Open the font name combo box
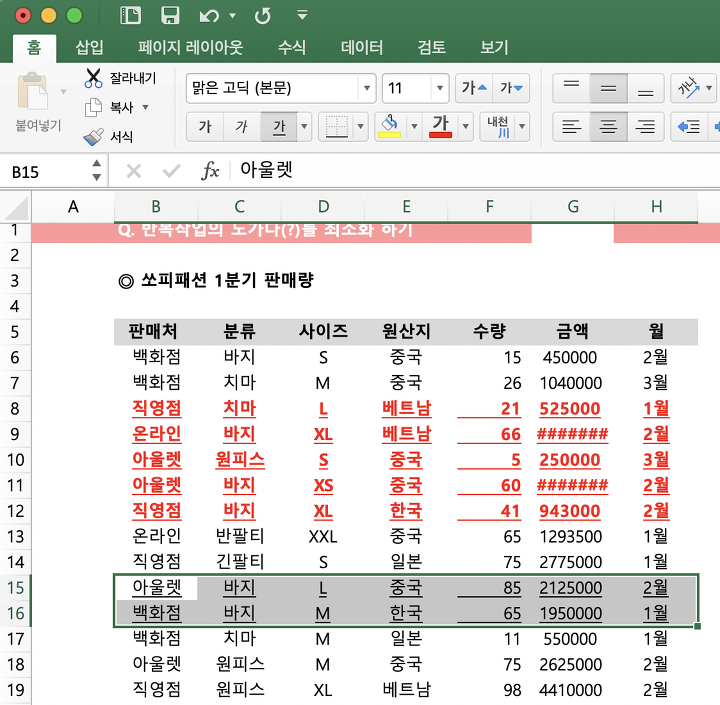720x705 pixels. click(x=281, y=88)
